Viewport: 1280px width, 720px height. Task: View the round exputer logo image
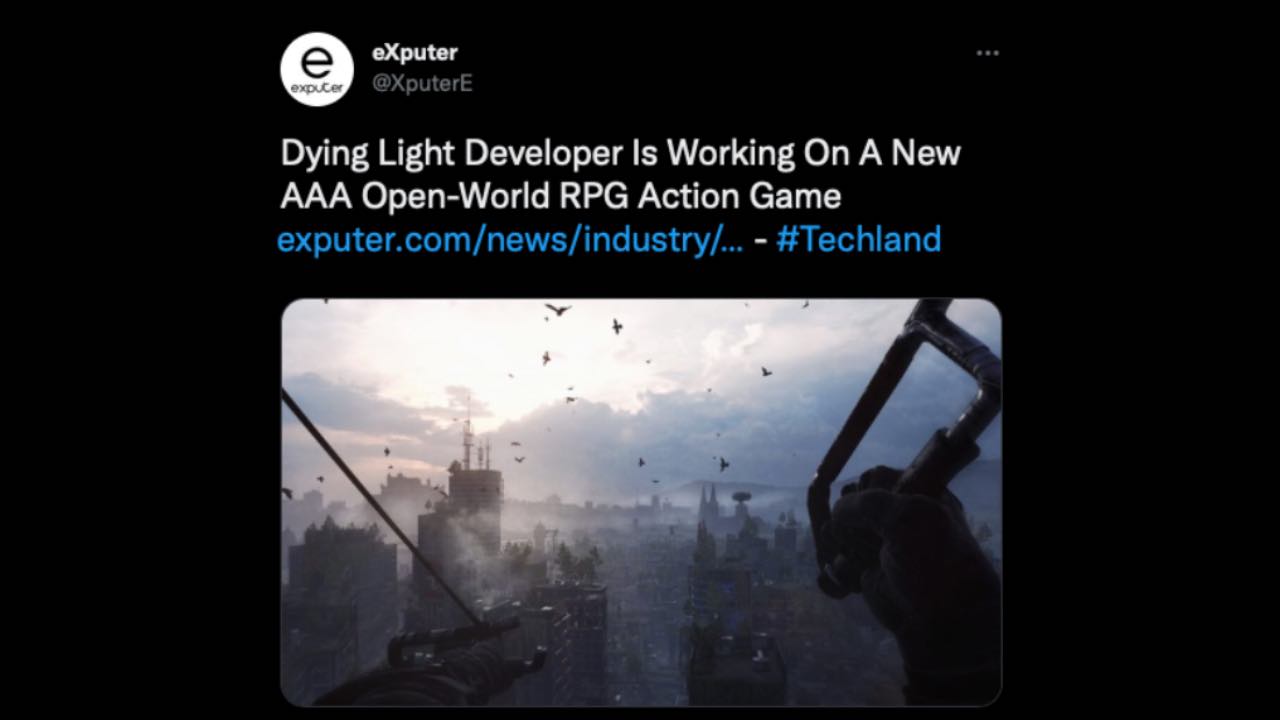tap(316, 69)
